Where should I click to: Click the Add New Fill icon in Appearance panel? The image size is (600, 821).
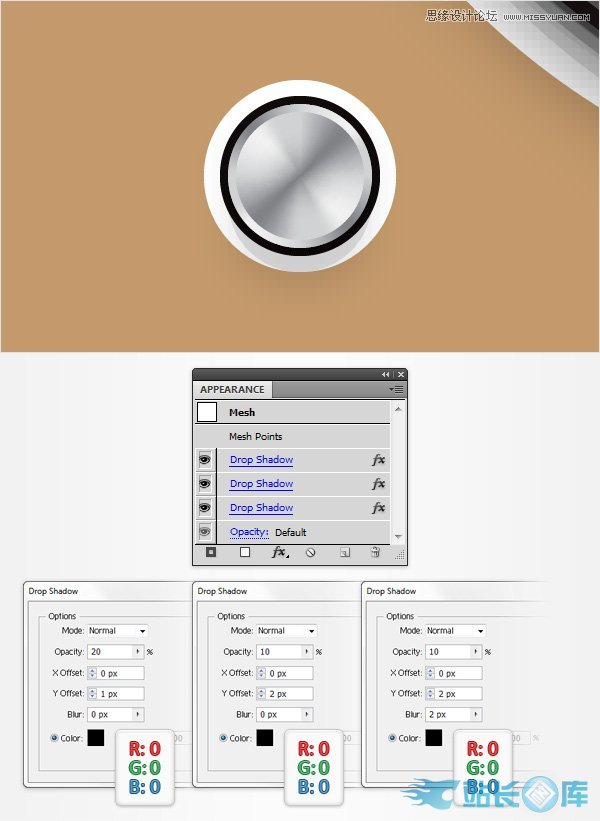pyautogui.click(x=245, y=552)
